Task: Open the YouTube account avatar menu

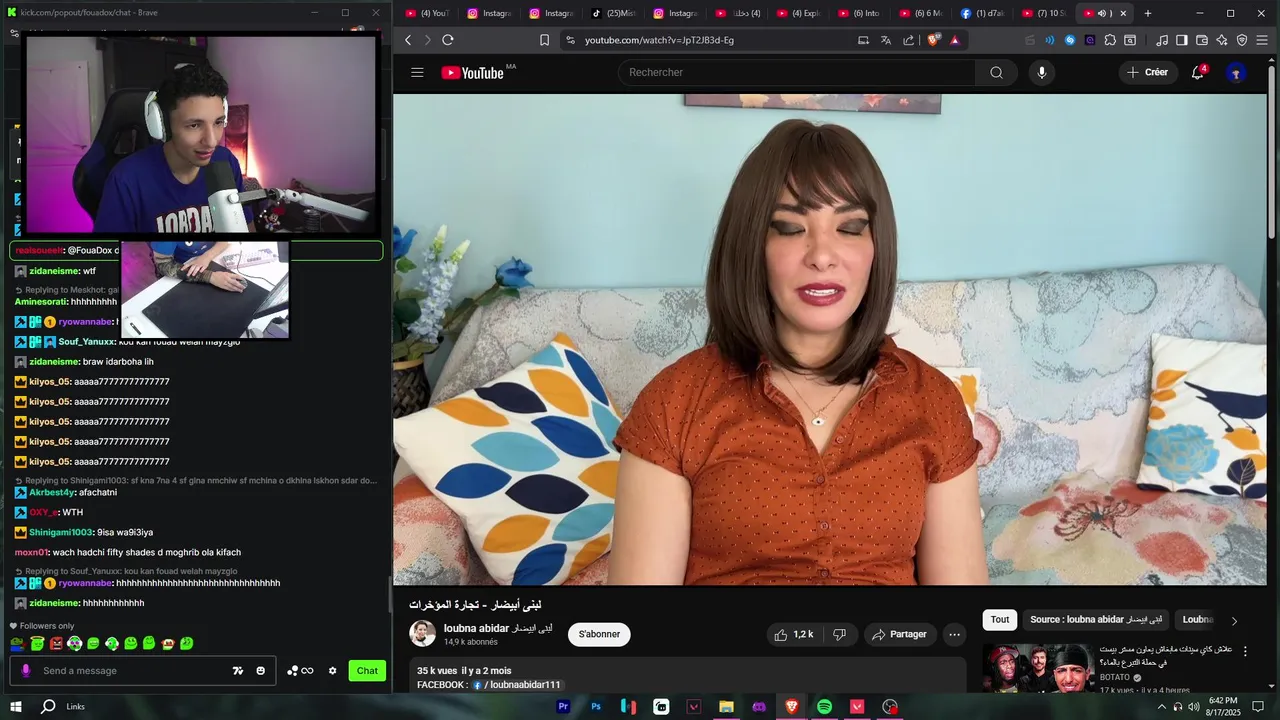Action: click(1236, 72)
